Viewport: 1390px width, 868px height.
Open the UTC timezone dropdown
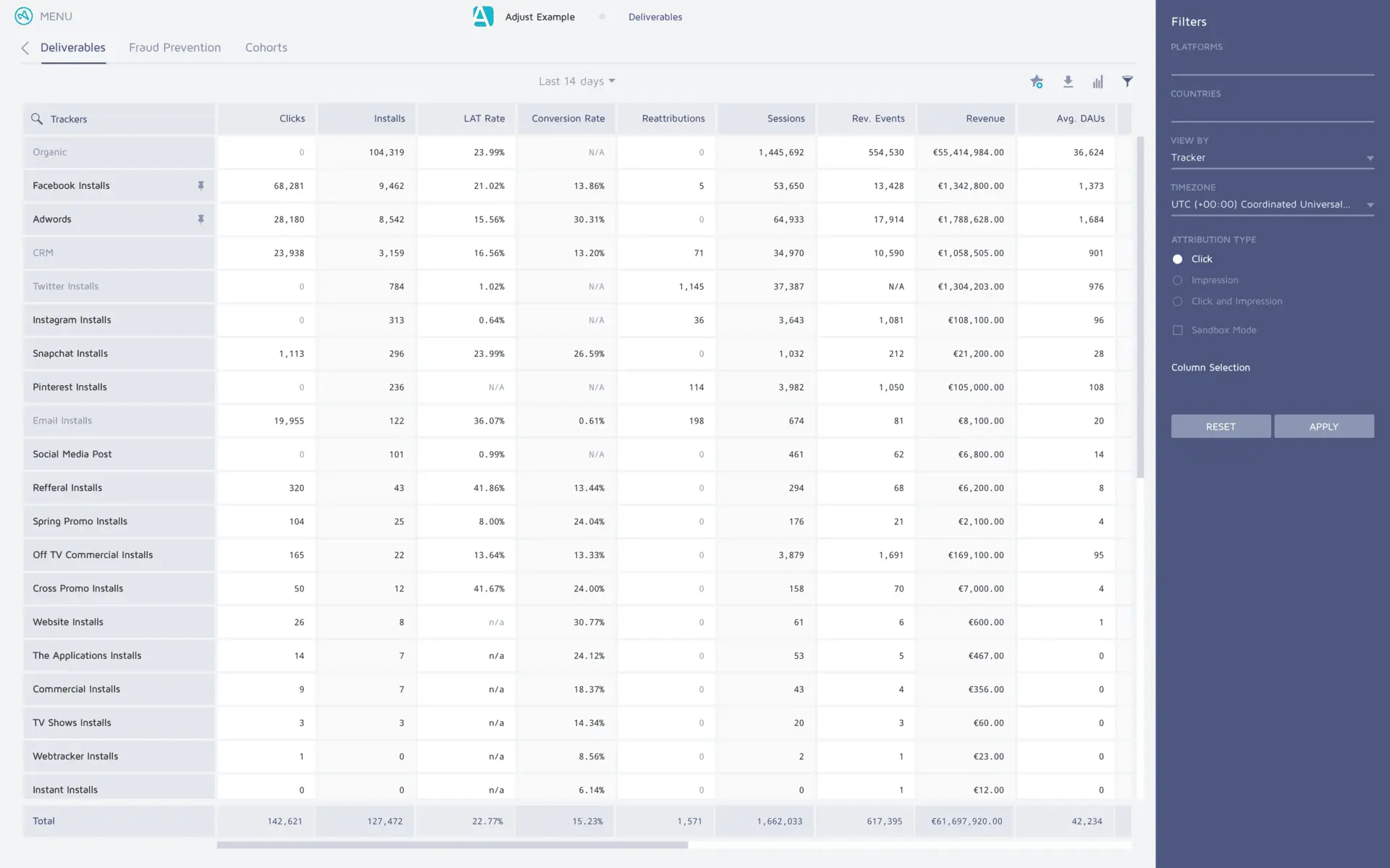pyautogui.click(x=1272, y=205)
